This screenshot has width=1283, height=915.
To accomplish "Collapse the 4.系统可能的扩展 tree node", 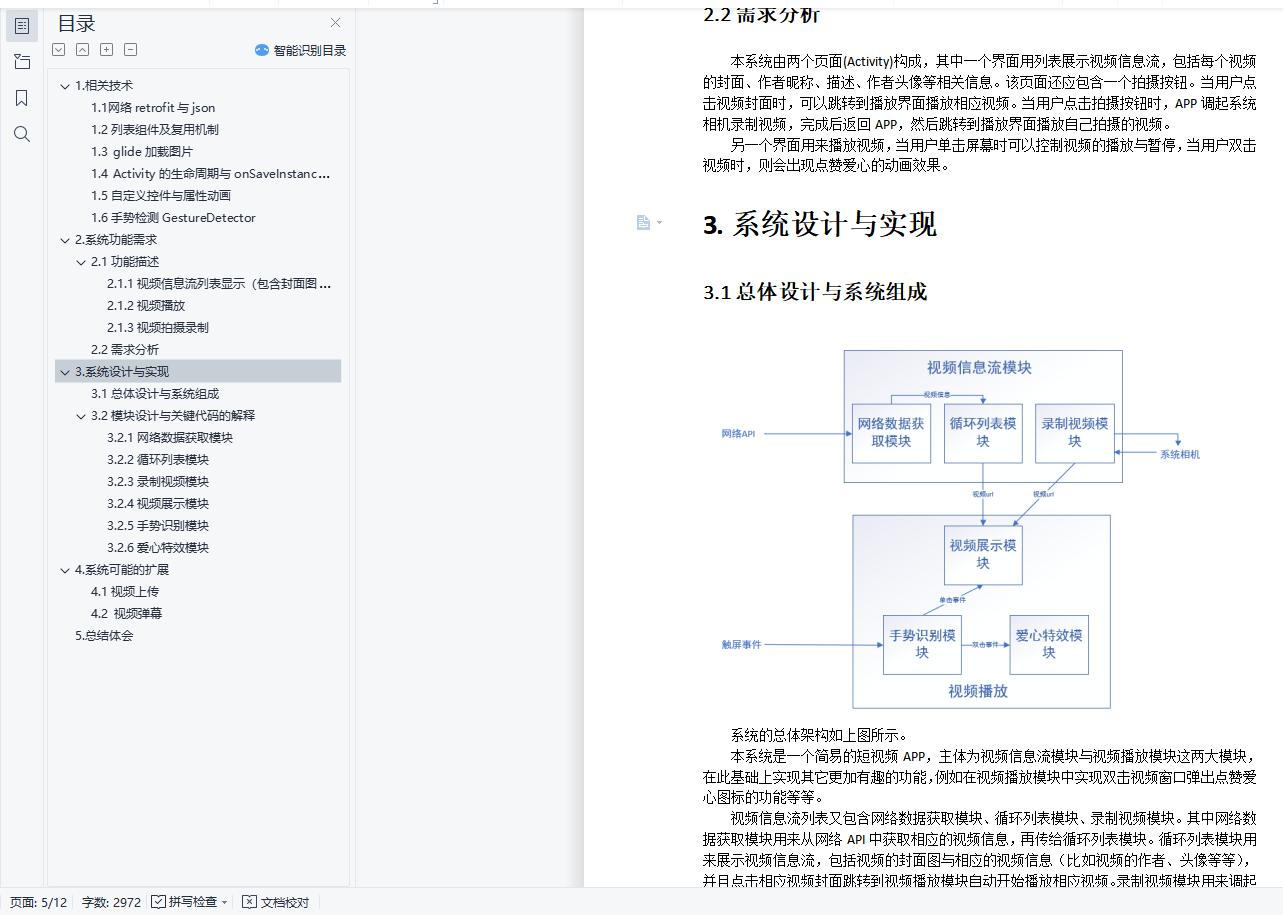I will click(65, 570).
